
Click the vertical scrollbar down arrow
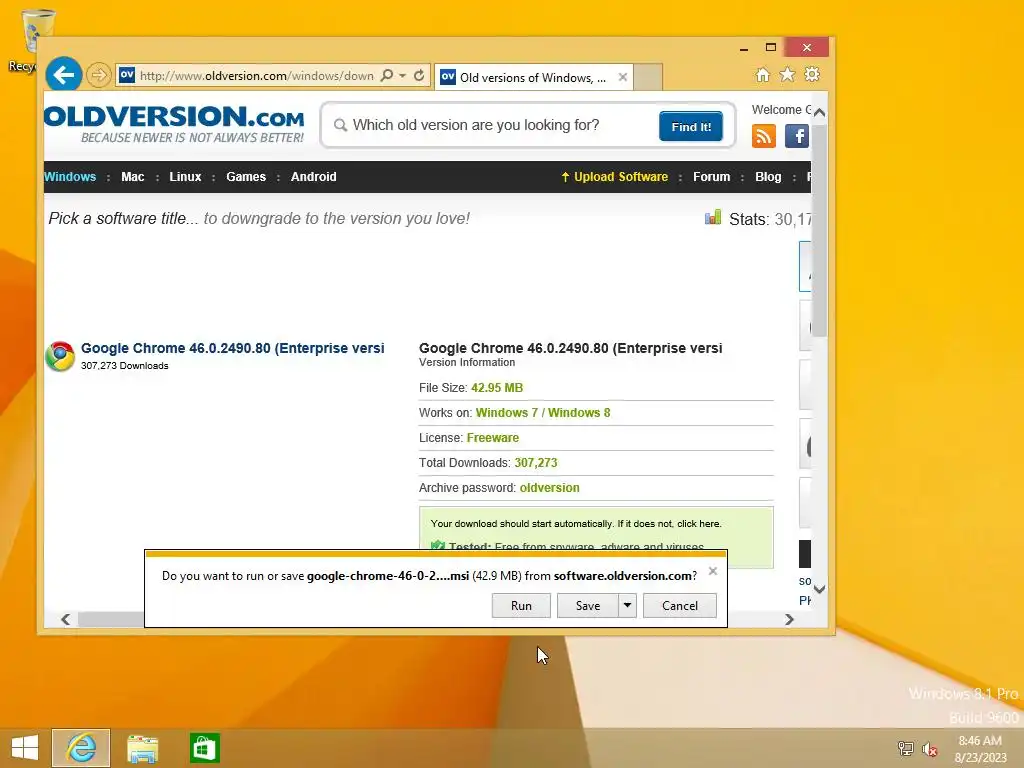(820, 589)
